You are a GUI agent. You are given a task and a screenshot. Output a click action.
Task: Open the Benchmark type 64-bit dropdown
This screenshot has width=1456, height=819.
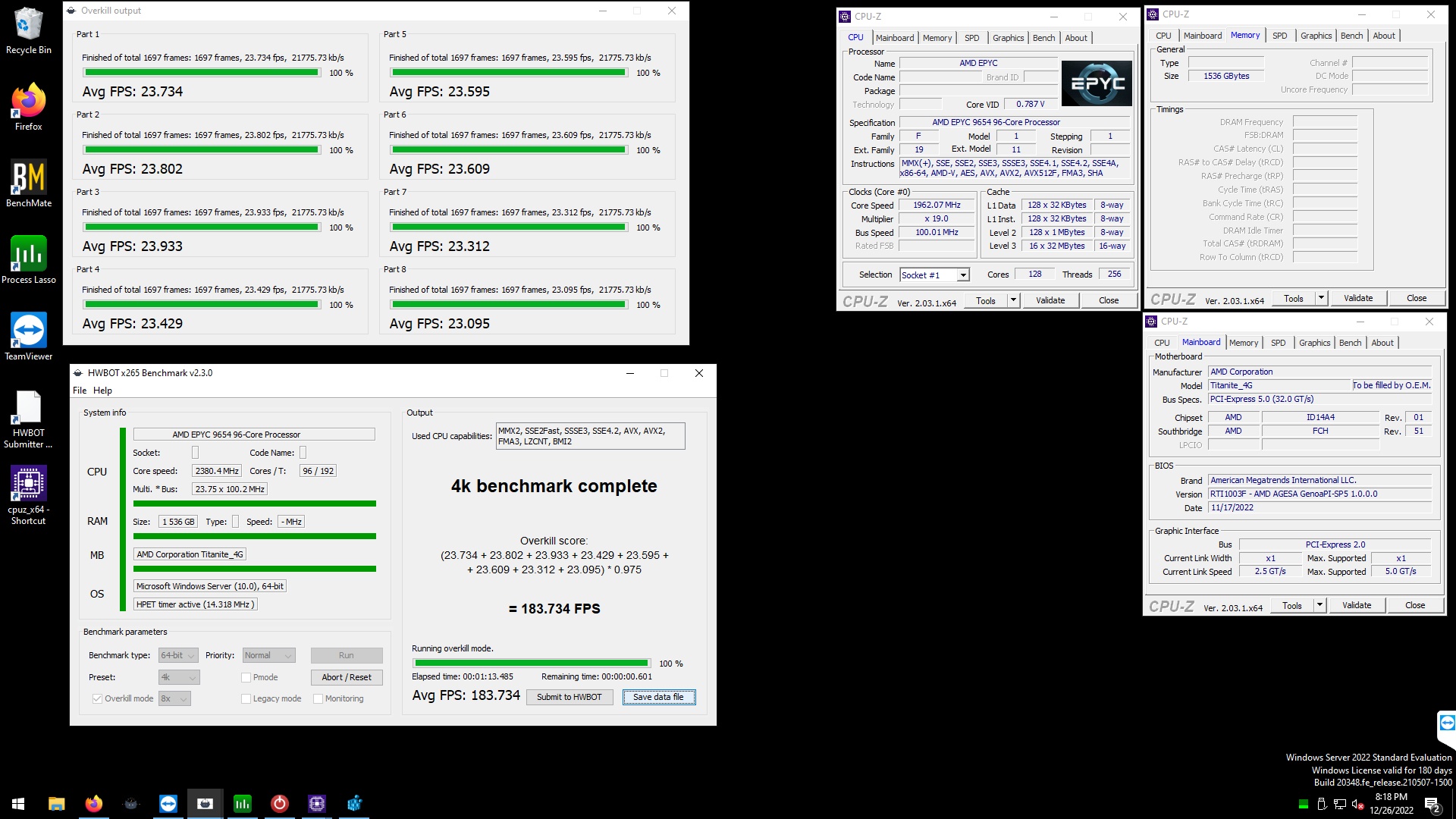pyautogui.click(x=178, y=655)
